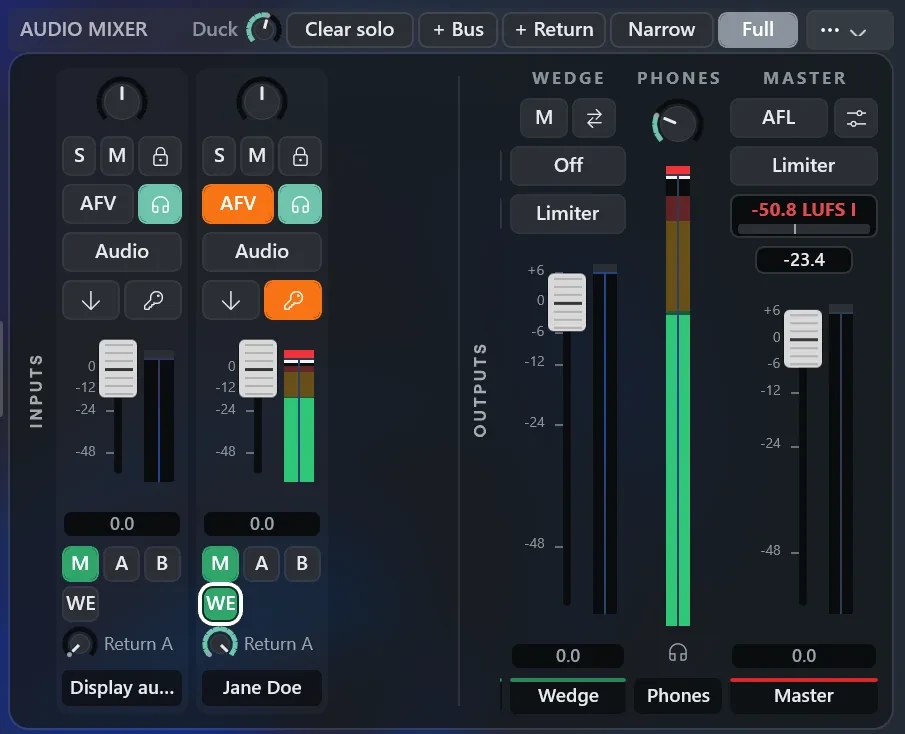The image size is (905, 734).
Task: Toggle bus A routing on Display audio
Action: click(121, 563)
